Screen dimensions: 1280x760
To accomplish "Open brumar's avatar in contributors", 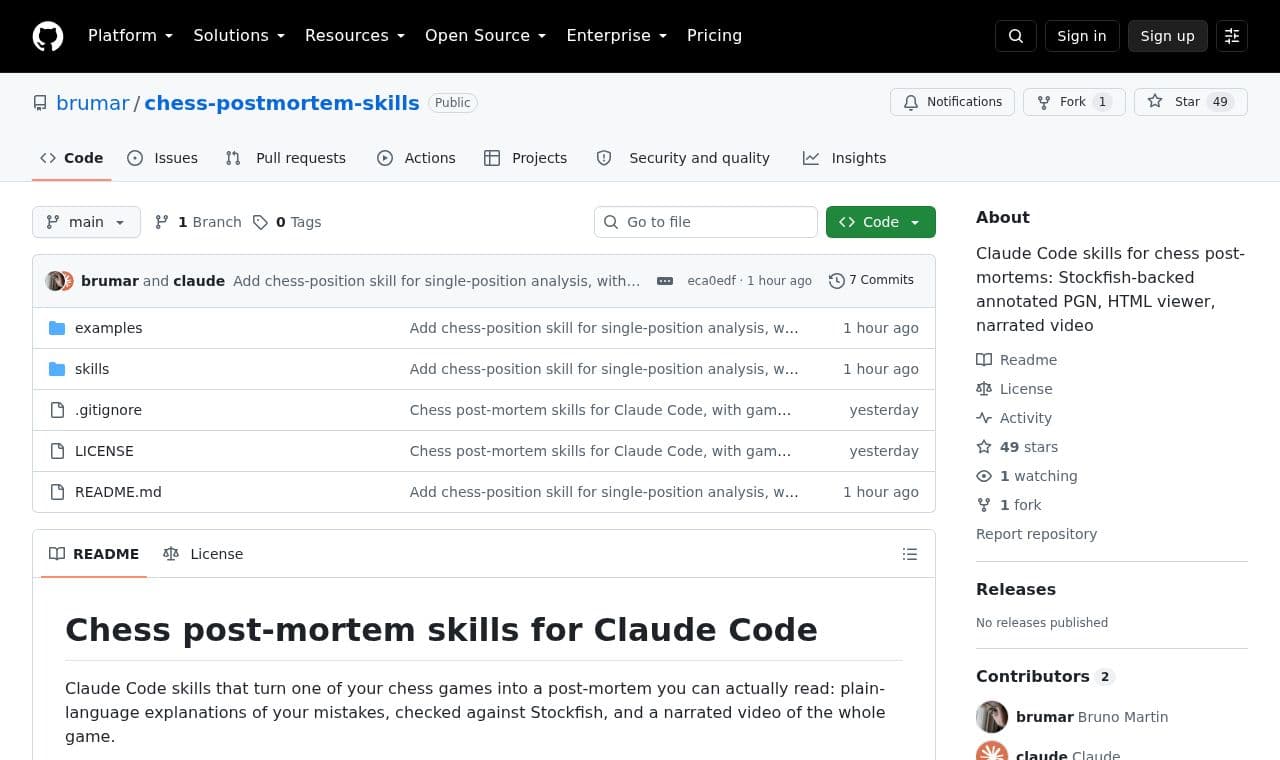I will tap(992, 717).
